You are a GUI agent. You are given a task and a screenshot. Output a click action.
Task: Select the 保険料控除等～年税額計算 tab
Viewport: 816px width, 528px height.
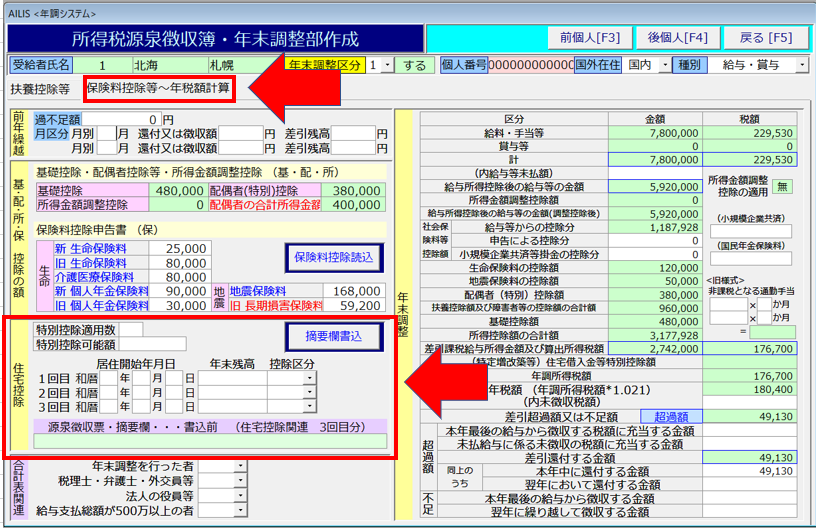point(159,88)
